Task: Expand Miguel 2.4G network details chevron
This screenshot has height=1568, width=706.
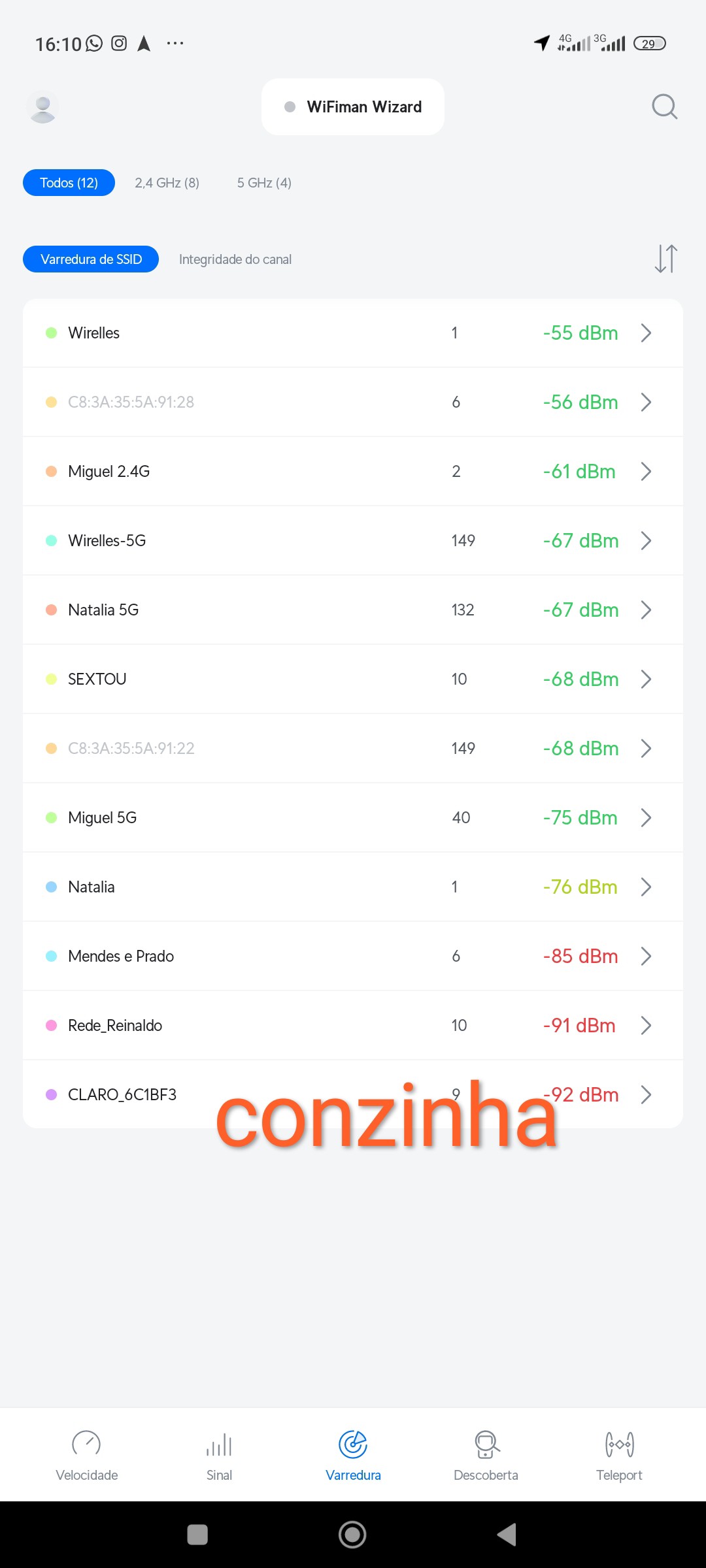Action: tap(646, 472)
